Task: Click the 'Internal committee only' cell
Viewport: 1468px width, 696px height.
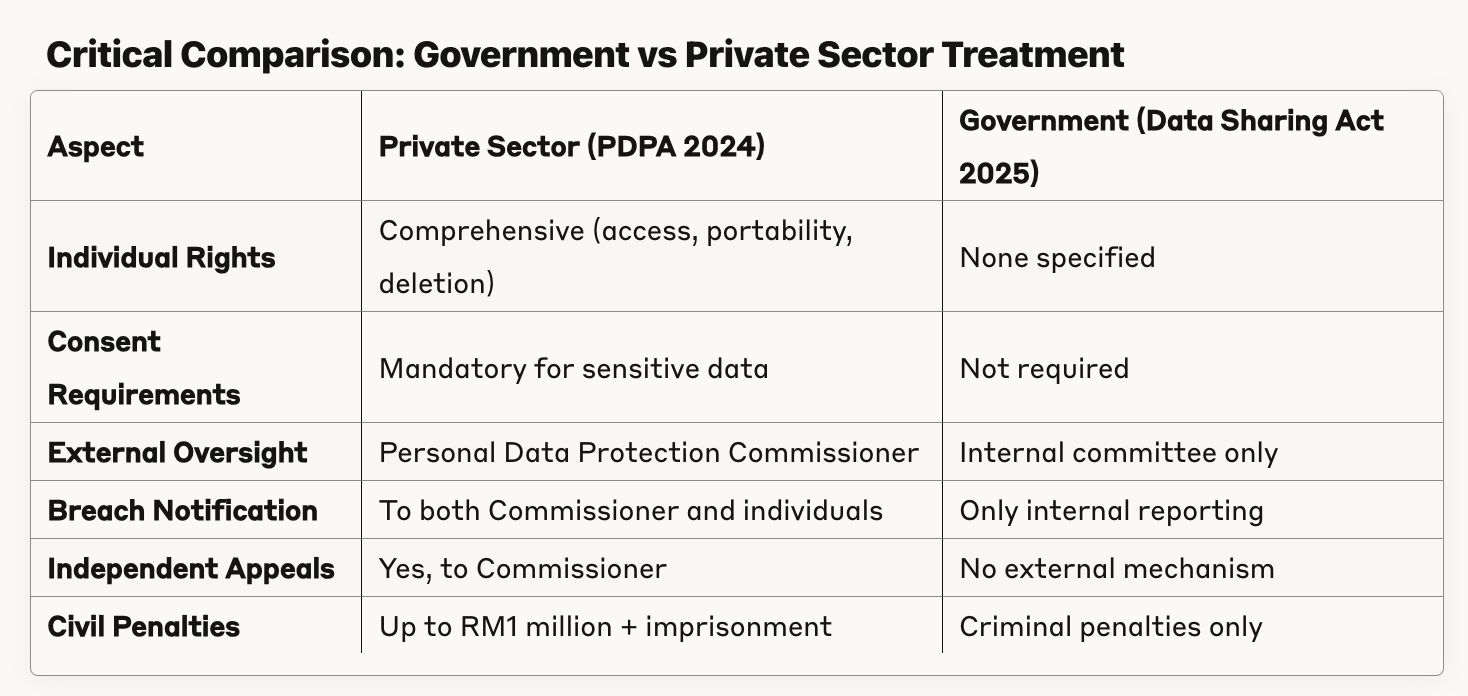Action: 1118,452
